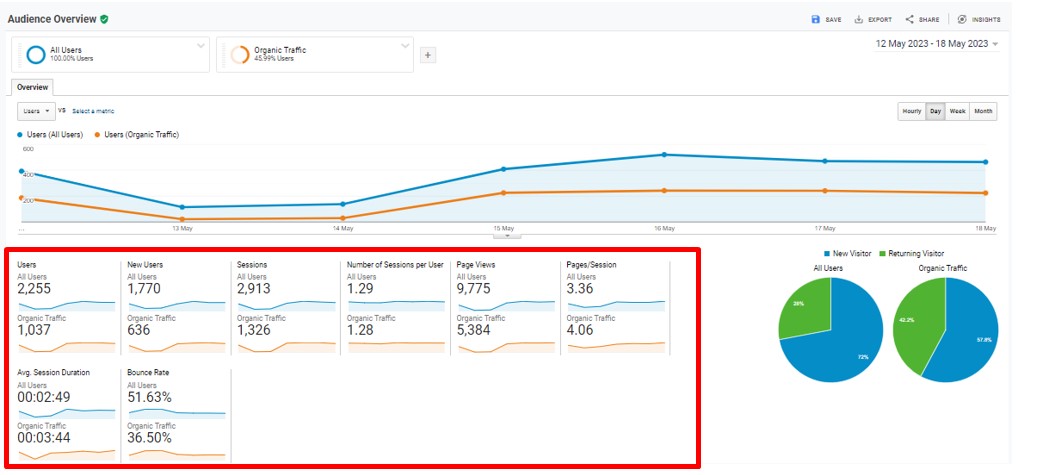Viewport: 1061px width, 475px height.
Task: Add a new segment with plus button
Action: 428,55
